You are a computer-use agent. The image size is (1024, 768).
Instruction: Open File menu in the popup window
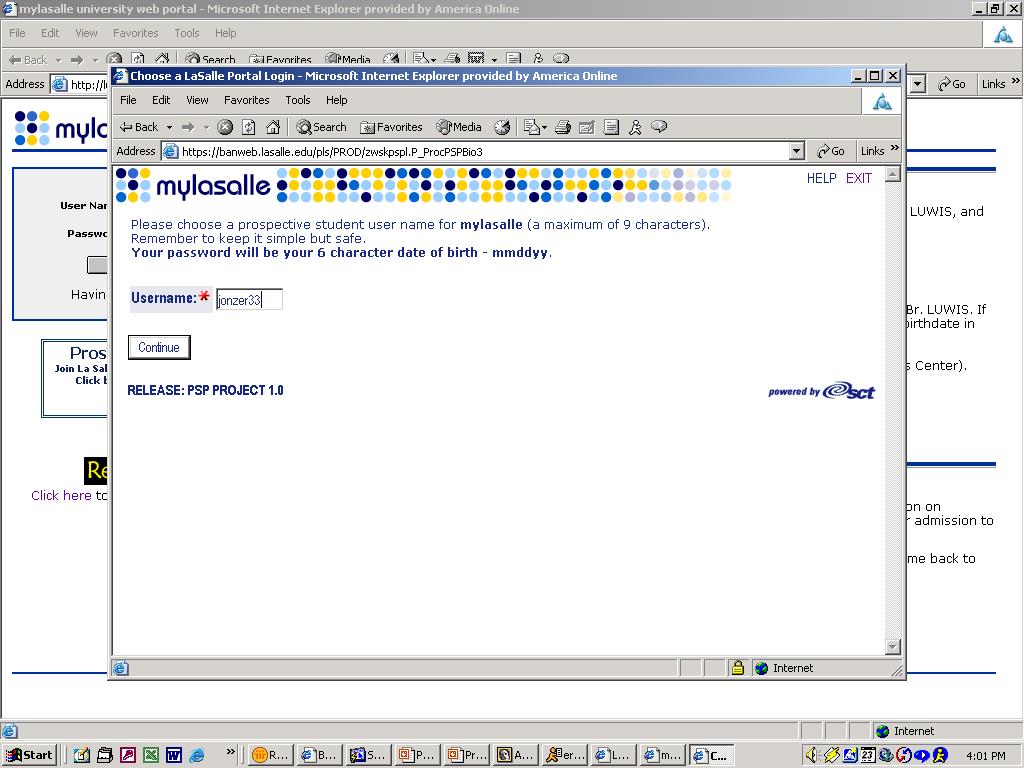coord(128,100)
